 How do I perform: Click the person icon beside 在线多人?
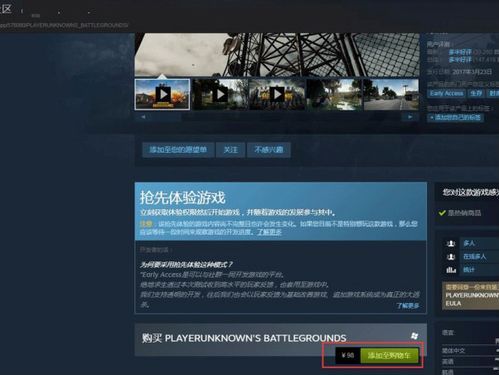click(x=451, y=257)
